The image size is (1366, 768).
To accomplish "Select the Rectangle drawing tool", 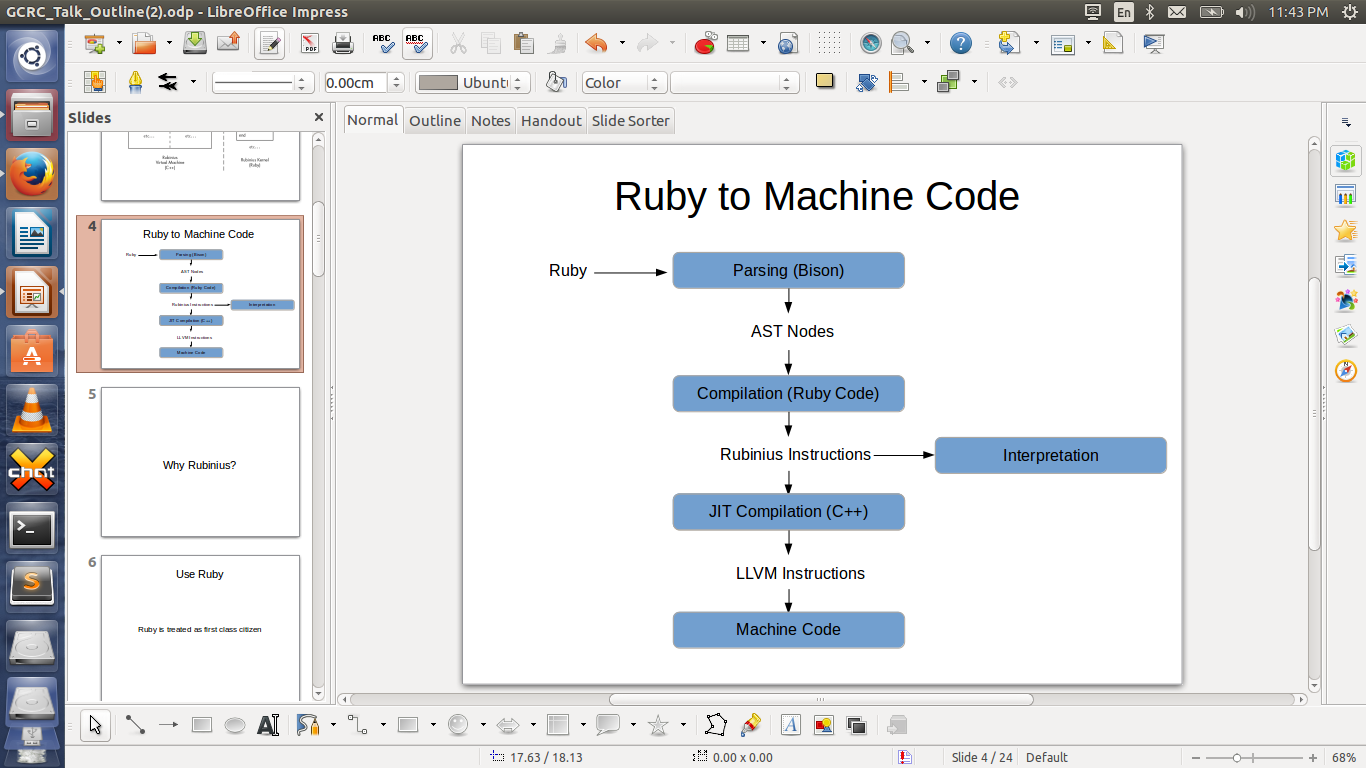I will tap(202, 725).
